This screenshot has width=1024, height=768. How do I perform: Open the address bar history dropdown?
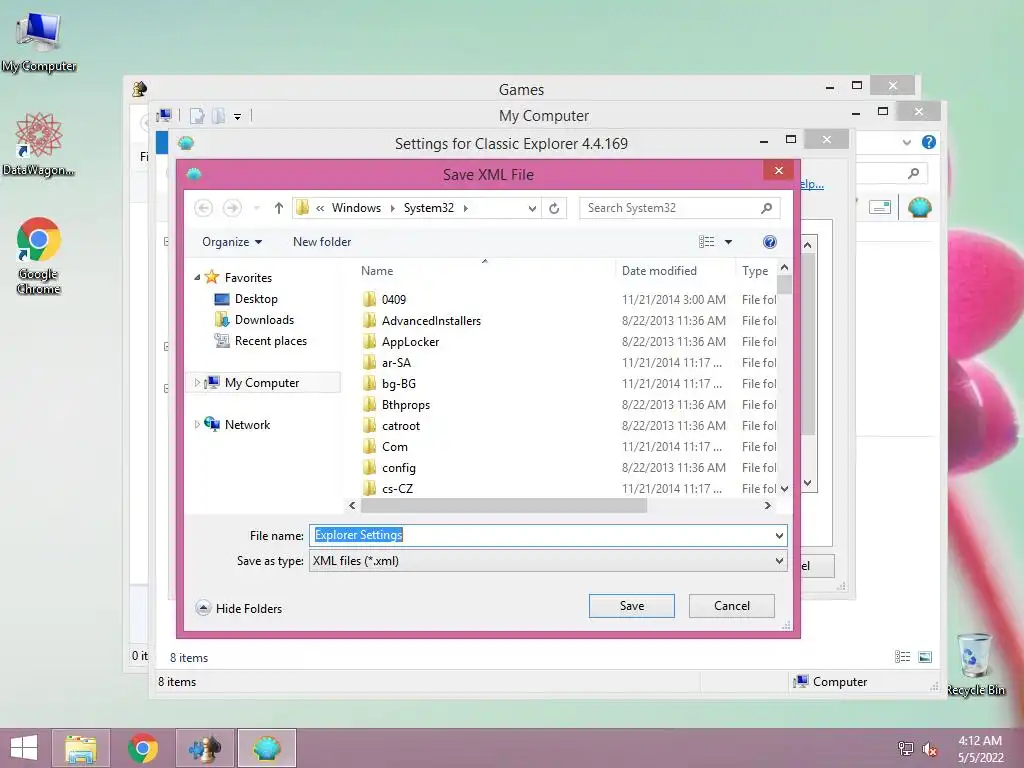click(532, 208)
